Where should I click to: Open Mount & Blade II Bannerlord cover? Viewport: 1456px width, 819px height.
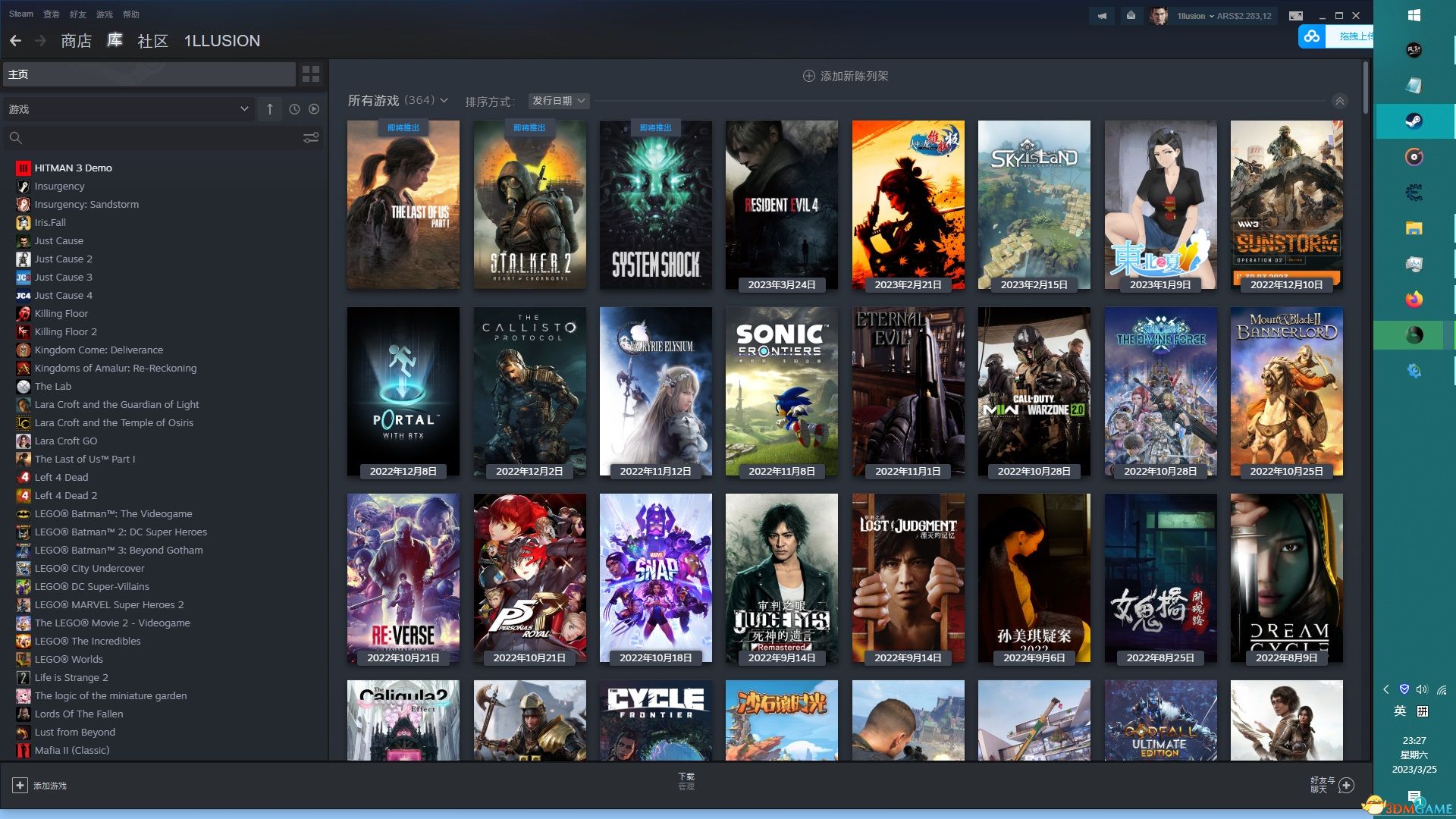(1287, 391)
